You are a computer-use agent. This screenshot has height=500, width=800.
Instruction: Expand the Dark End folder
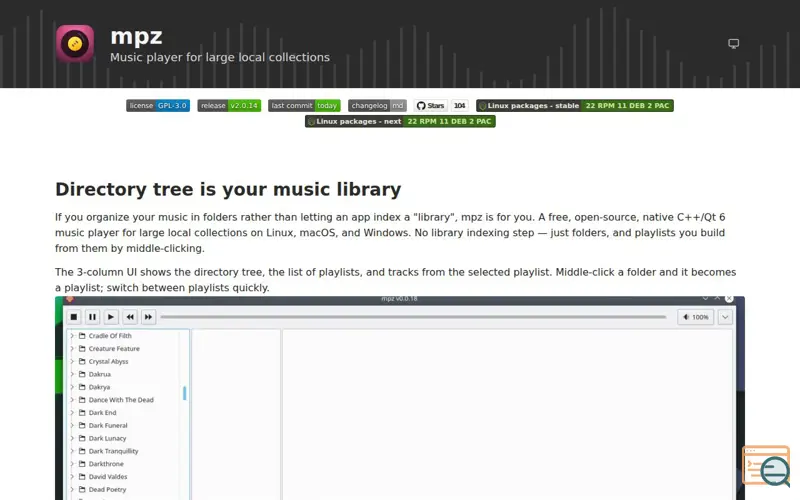pyautogui.click(x=72, y=412)
